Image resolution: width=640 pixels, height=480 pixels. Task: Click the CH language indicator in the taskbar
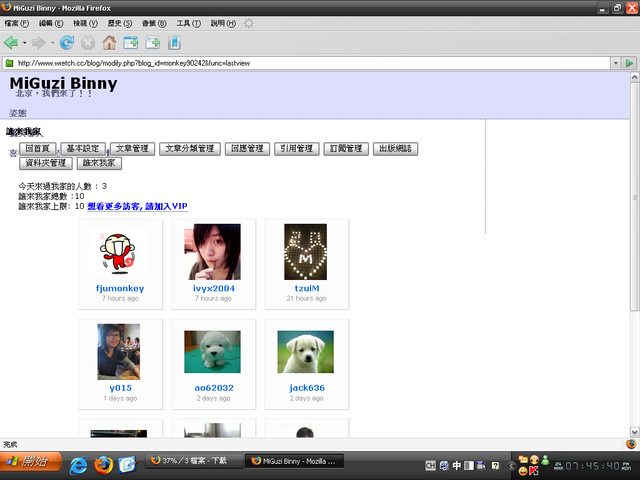click(430, 465)
